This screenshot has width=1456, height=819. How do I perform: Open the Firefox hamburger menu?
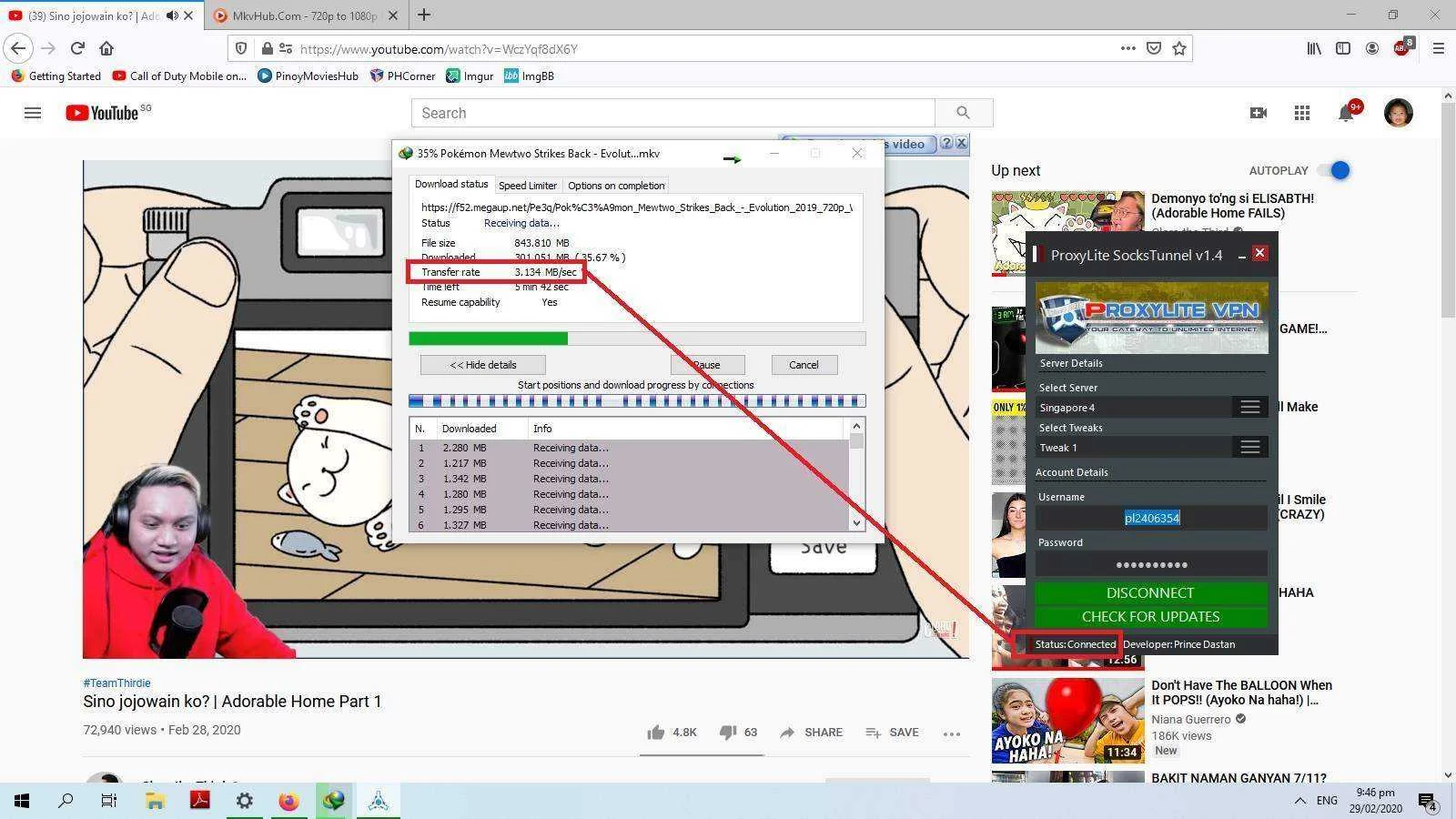tap(1439, 48)
